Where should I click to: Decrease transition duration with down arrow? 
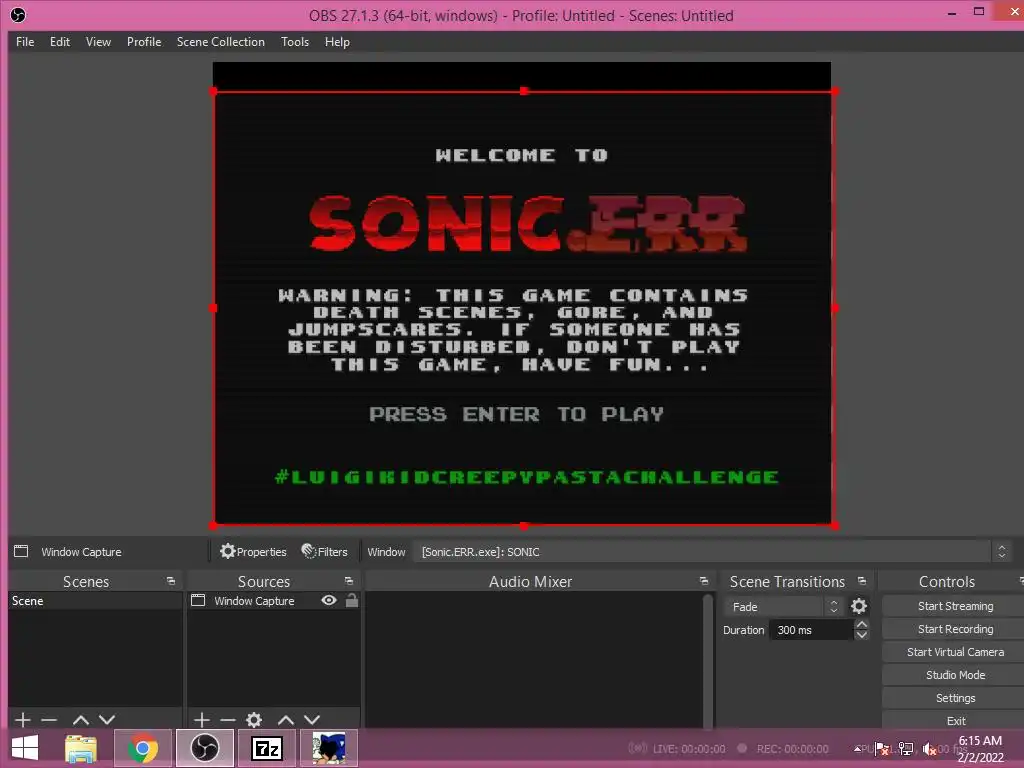click(x=861, y=635)
